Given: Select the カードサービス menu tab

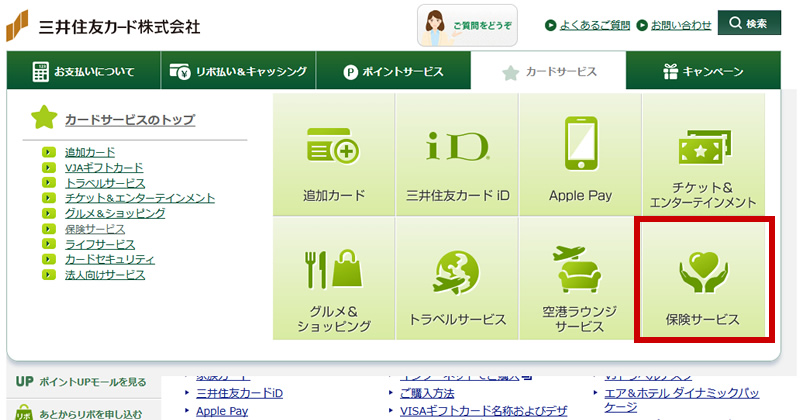Looking at the screenshot, I should 548,71.
